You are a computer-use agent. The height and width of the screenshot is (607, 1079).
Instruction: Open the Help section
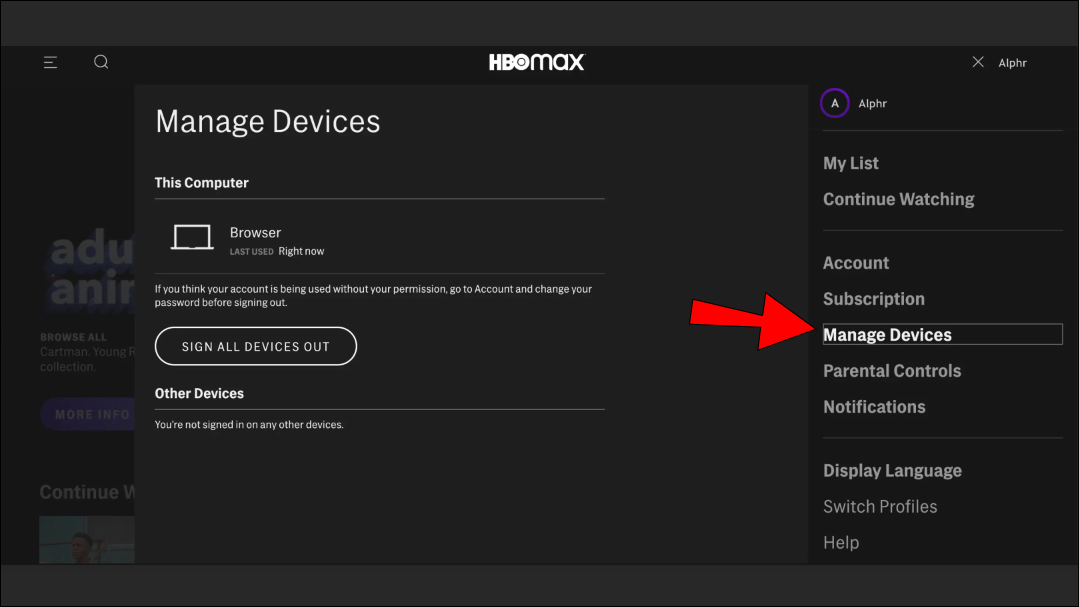click(841, 542)
